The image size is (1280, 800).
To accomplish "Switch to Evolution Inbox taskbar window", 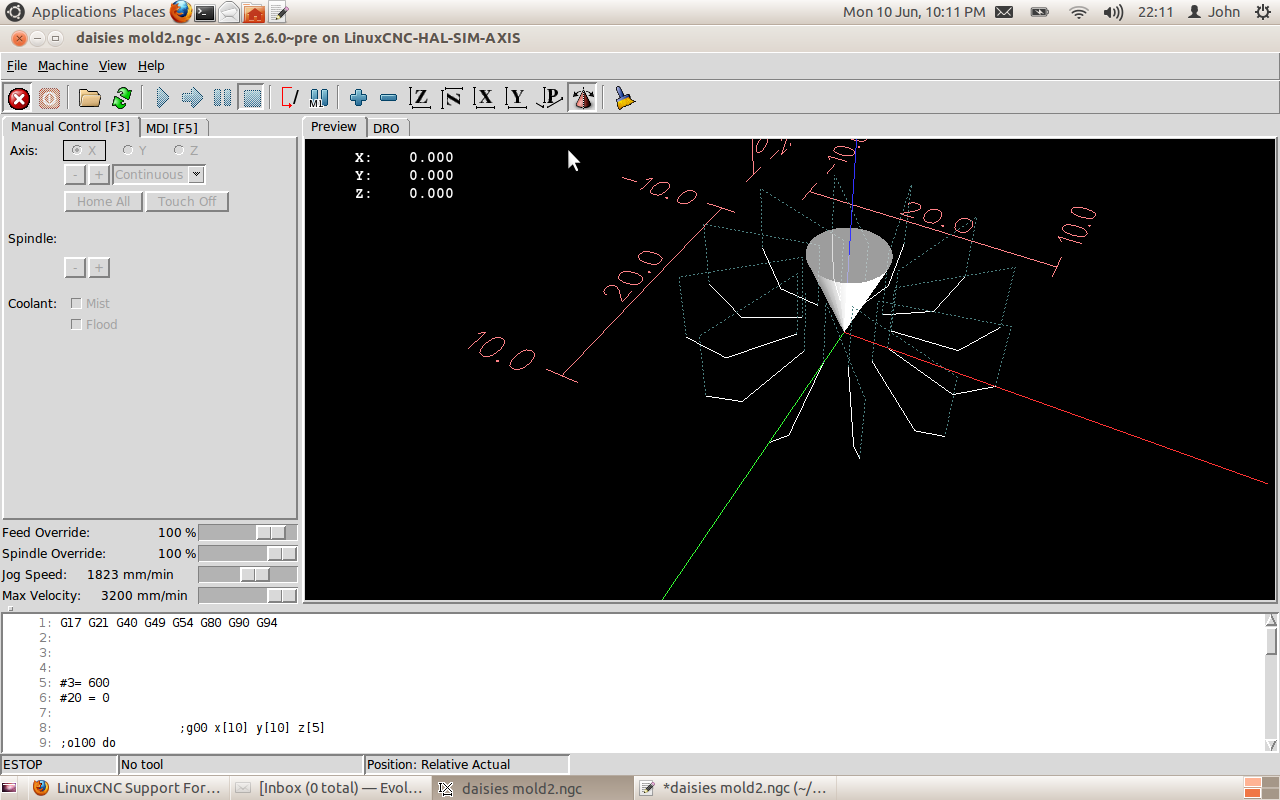I will coord(331,788).
